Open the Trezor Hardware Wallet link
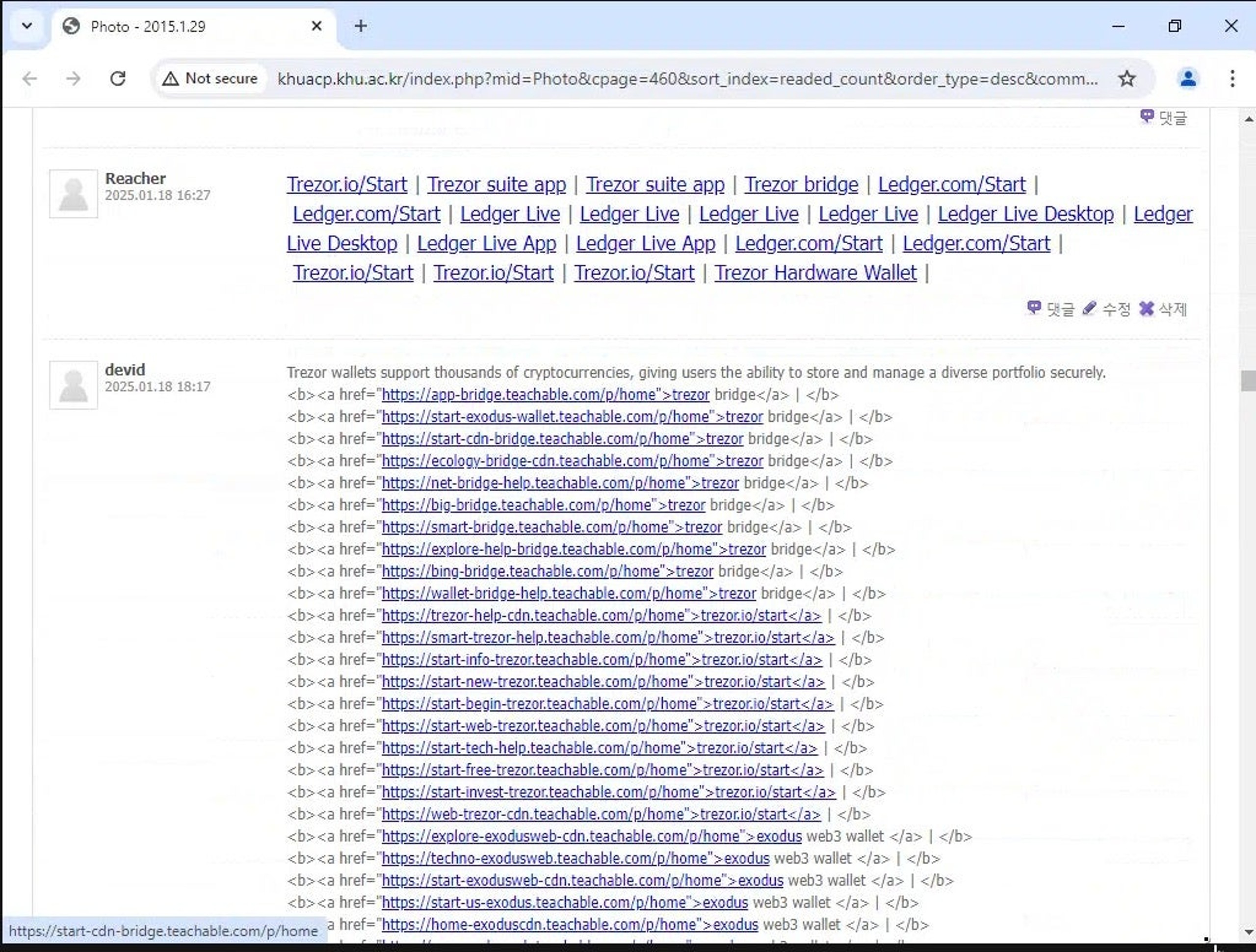Screen dimensions: 1256x952 point(815,273)
